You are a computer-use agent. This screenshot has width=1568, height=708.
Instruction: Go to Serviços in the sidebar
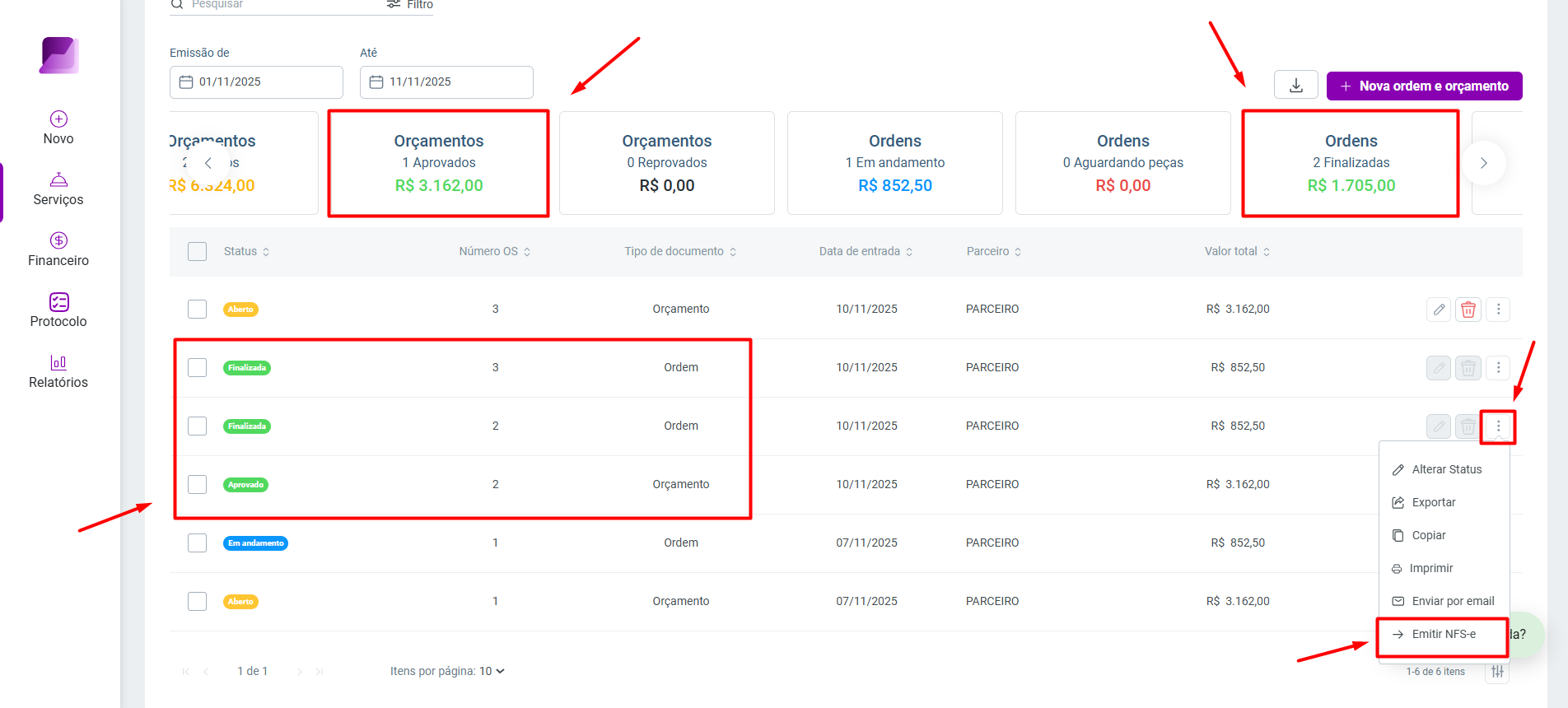coord(58,189)
